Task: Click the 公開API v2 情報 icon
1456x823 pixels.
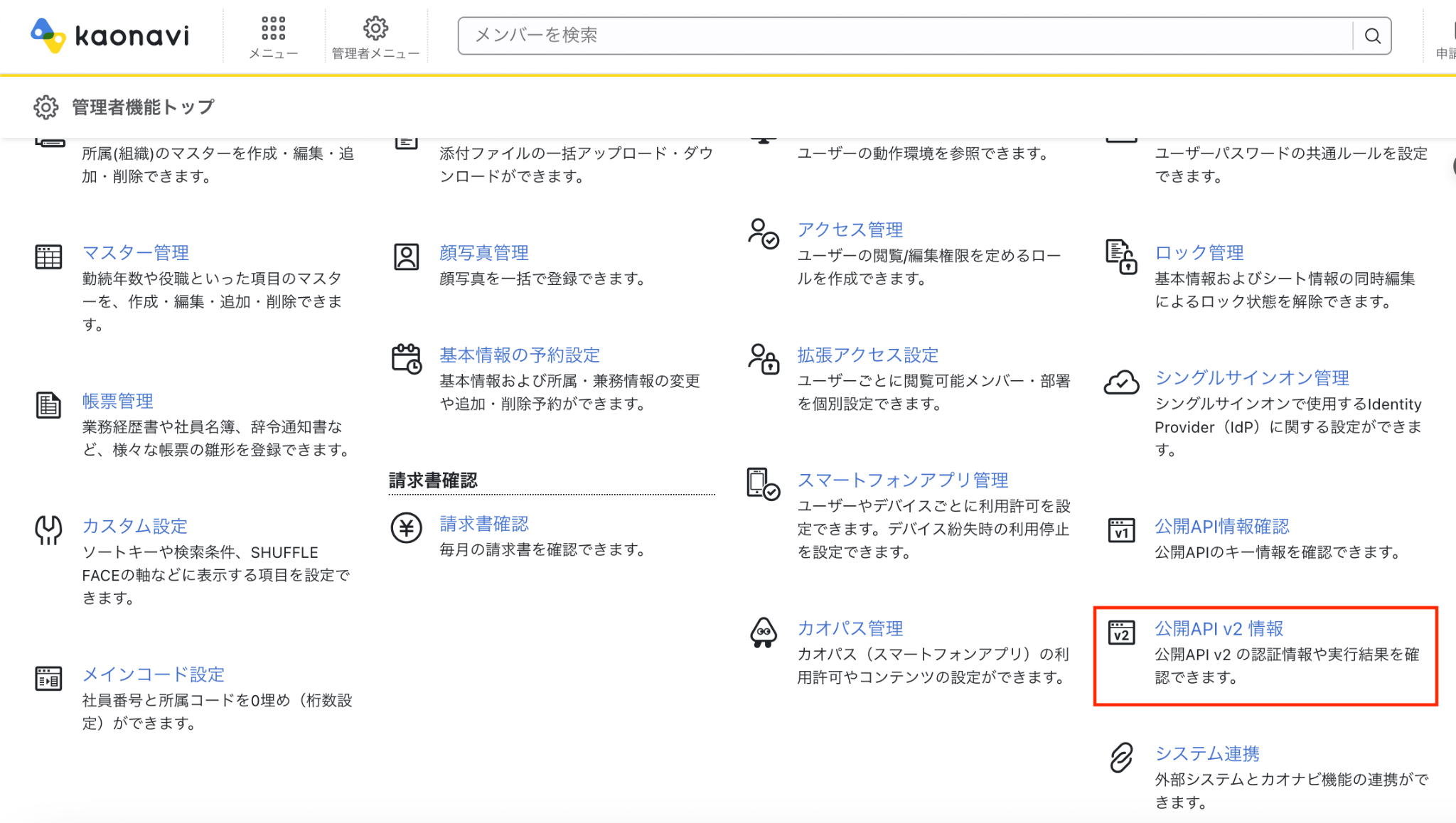Action: coord(1121,632)
